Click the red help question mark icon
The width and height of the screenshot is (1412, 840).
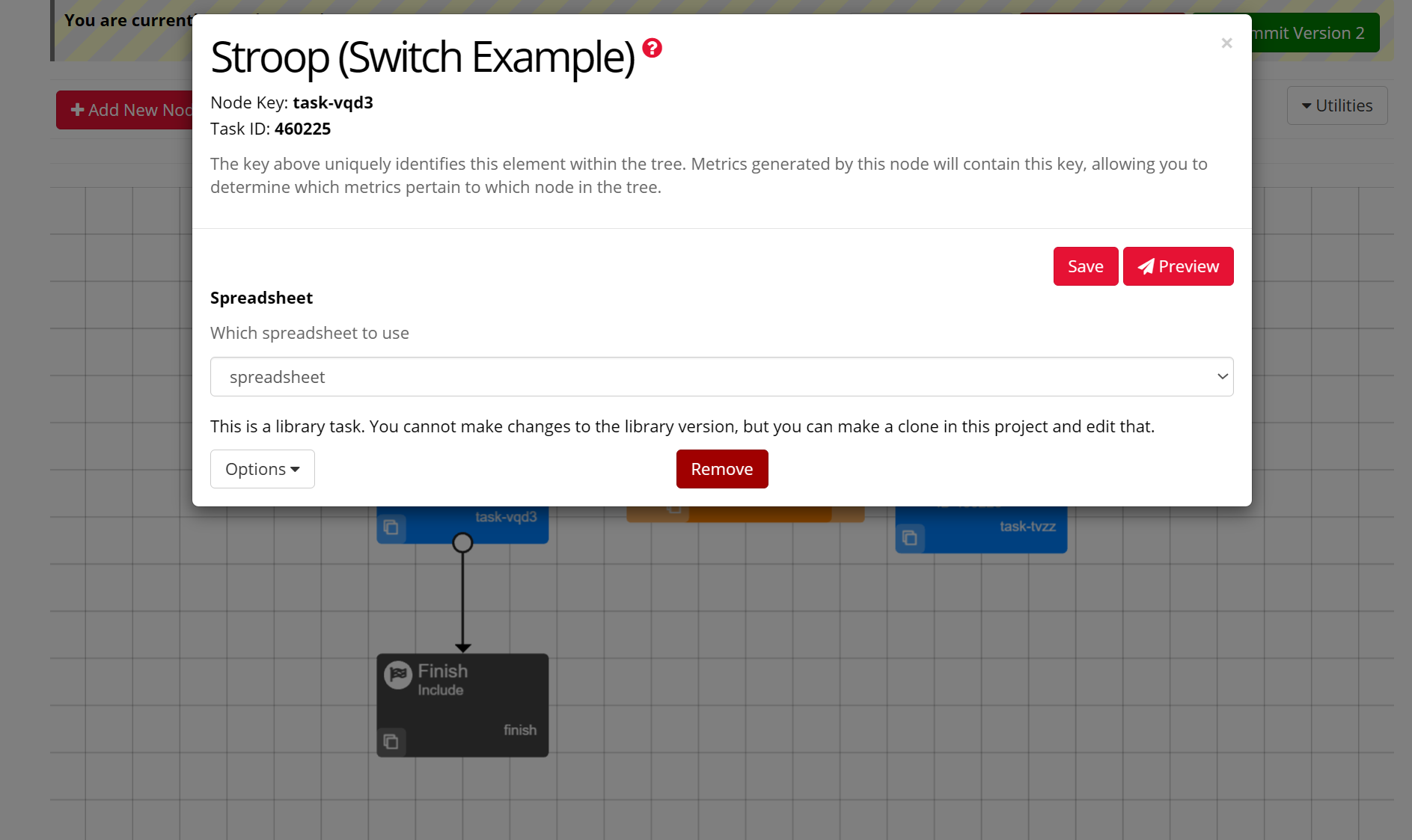652,49
